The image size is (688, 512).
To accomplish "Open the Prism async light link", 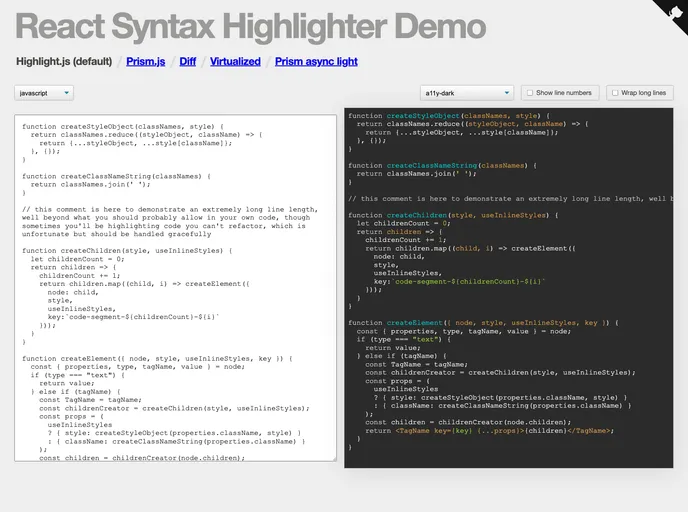I will click(316, 62).
